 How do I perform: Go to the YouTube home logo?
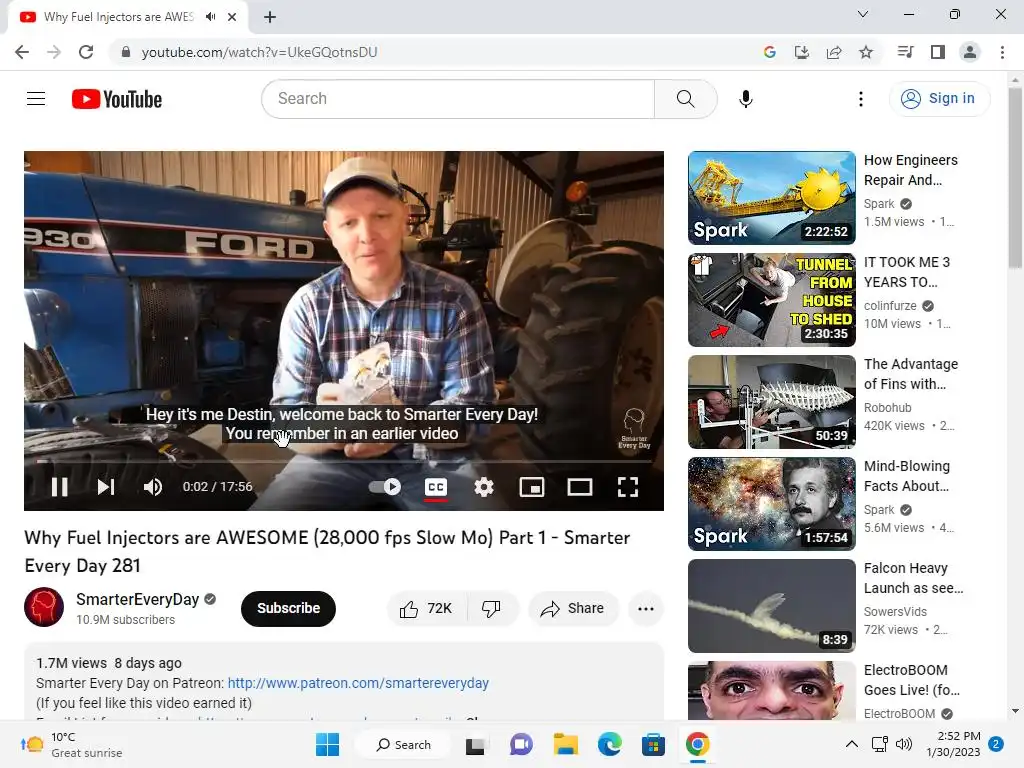click(117, 99)
